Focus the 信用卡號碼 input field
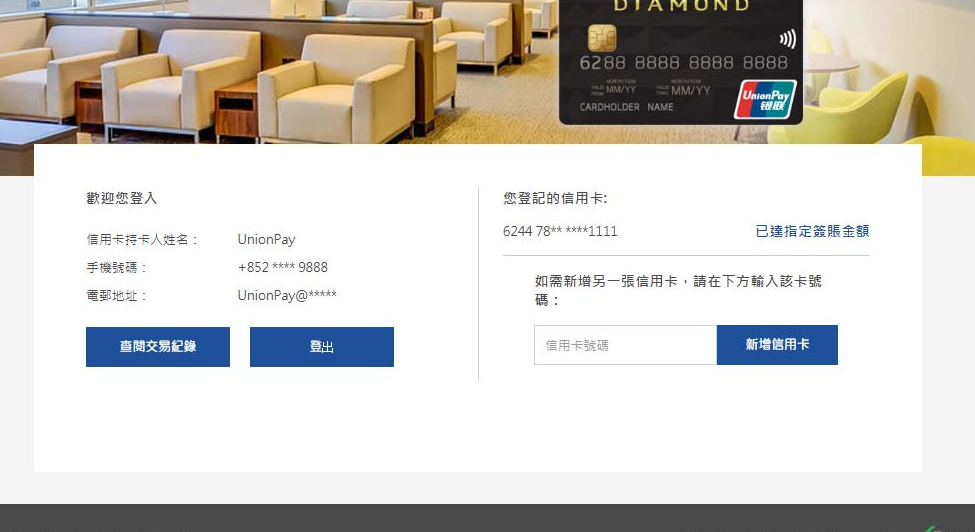 (626, 345)
